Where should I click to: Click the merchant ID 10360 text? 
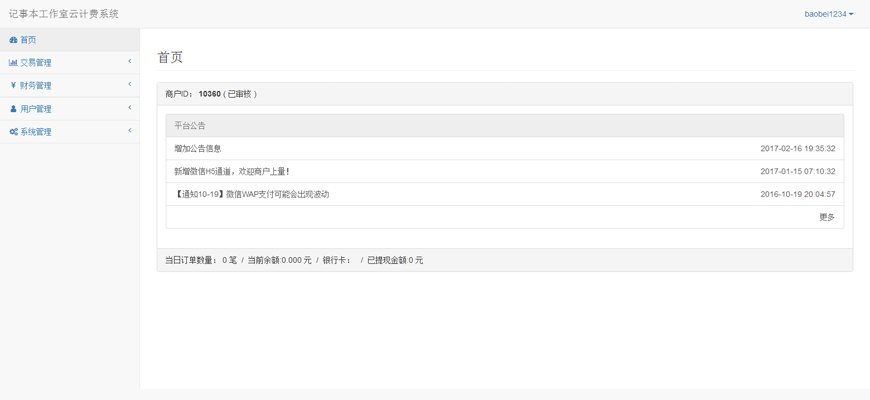click(210, 94)
